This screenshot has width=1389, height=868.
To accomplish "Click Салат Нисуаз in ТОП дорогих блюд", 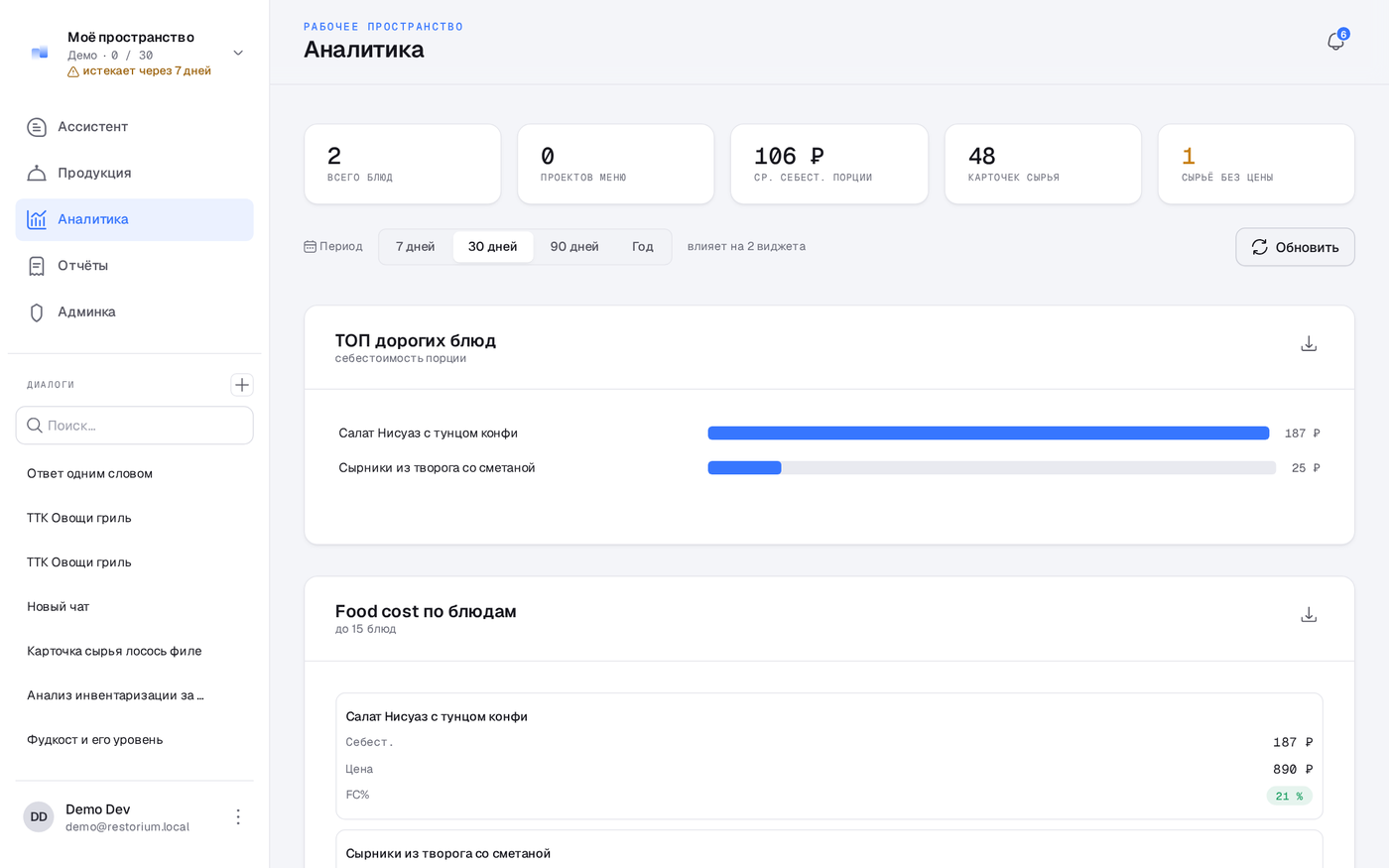I will (x=429, y=434).
